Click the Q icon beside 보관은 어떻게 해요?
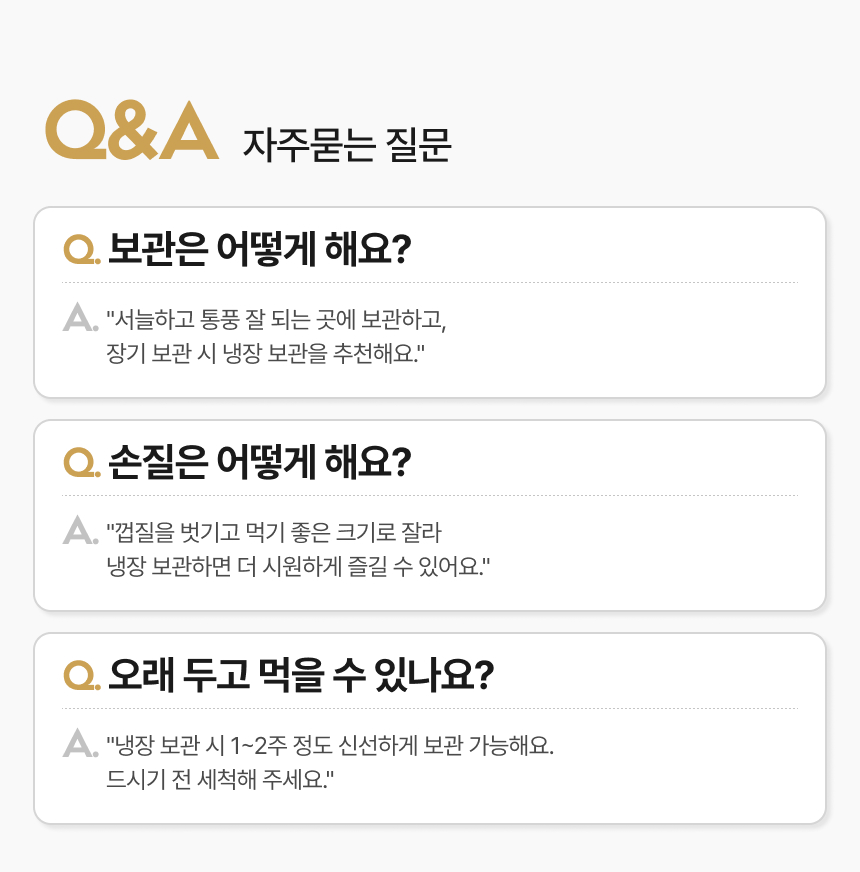The height and width of the screenshot is (872, 860). (x=81, y=249)
